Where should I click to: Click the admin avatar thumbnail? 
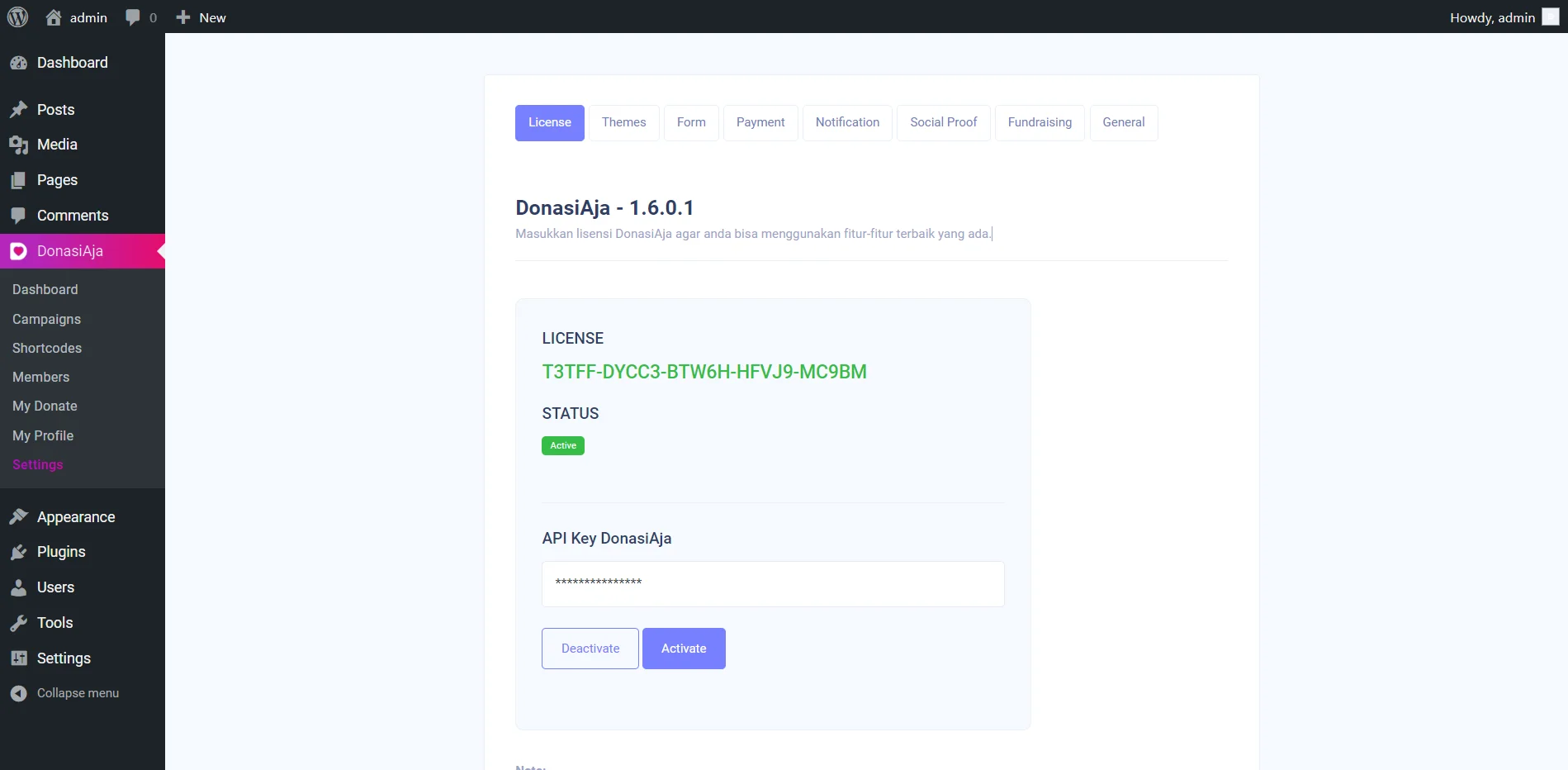(x=1551, y=17)
